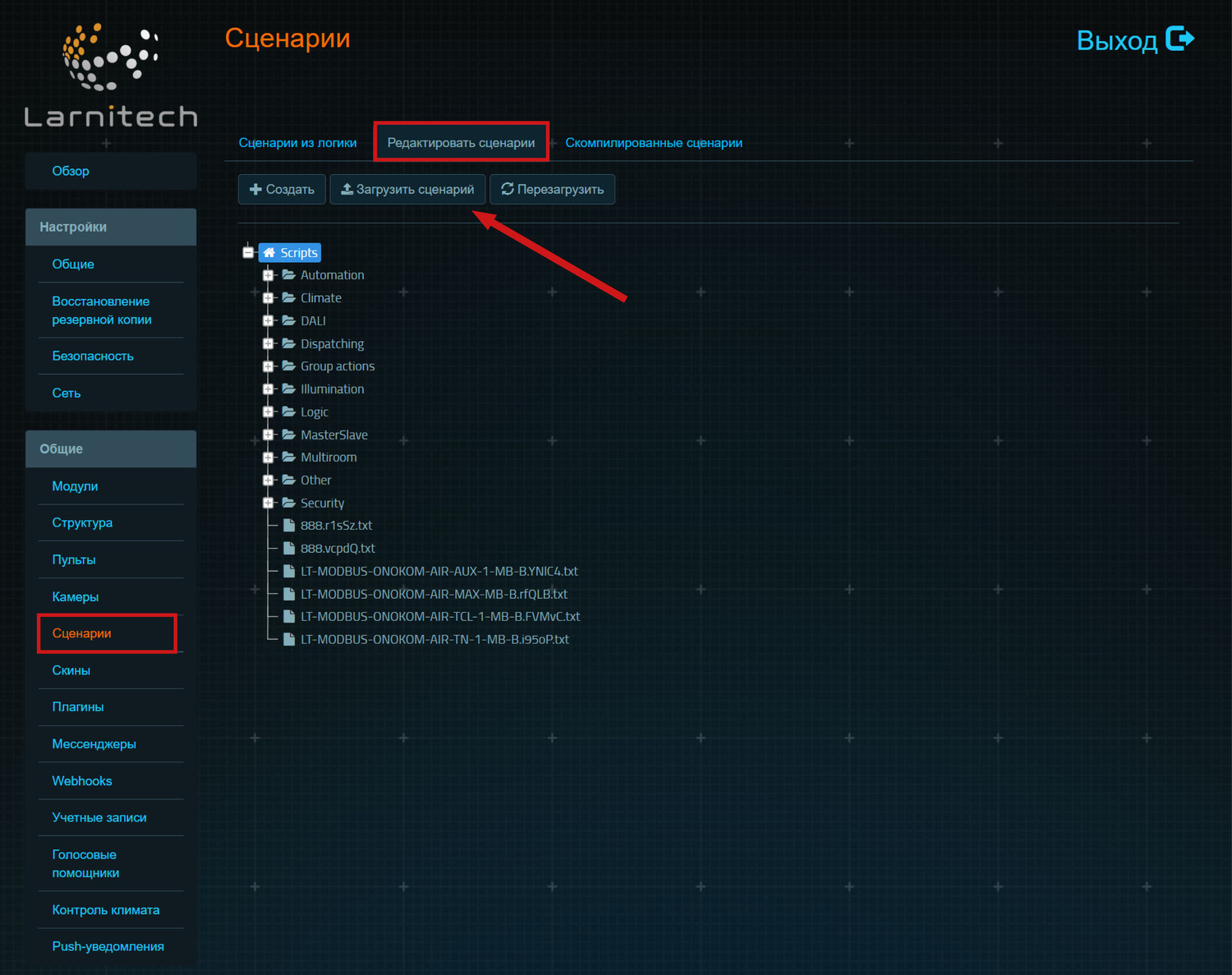Click the 888.r1sSz.txt file icon
This screenshot has height=975, width=1232.
pyautogui.click(x=289, y=526)
